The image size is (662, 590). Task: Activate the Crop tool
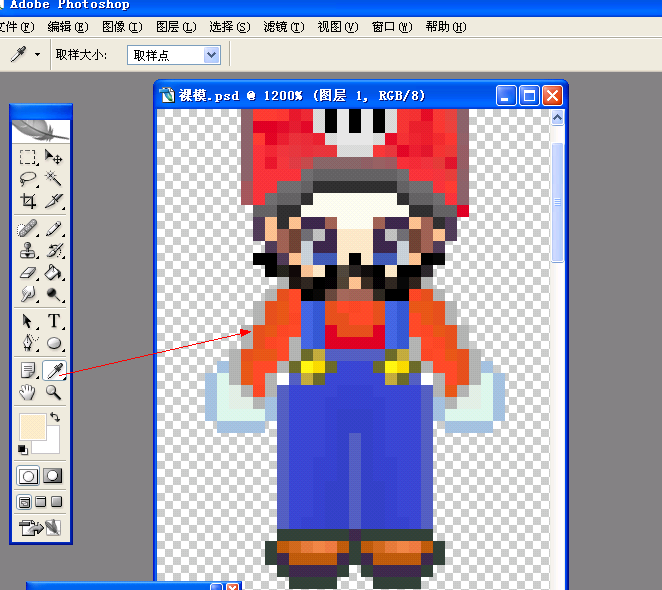pyautogui.click(x=28, y=201)
